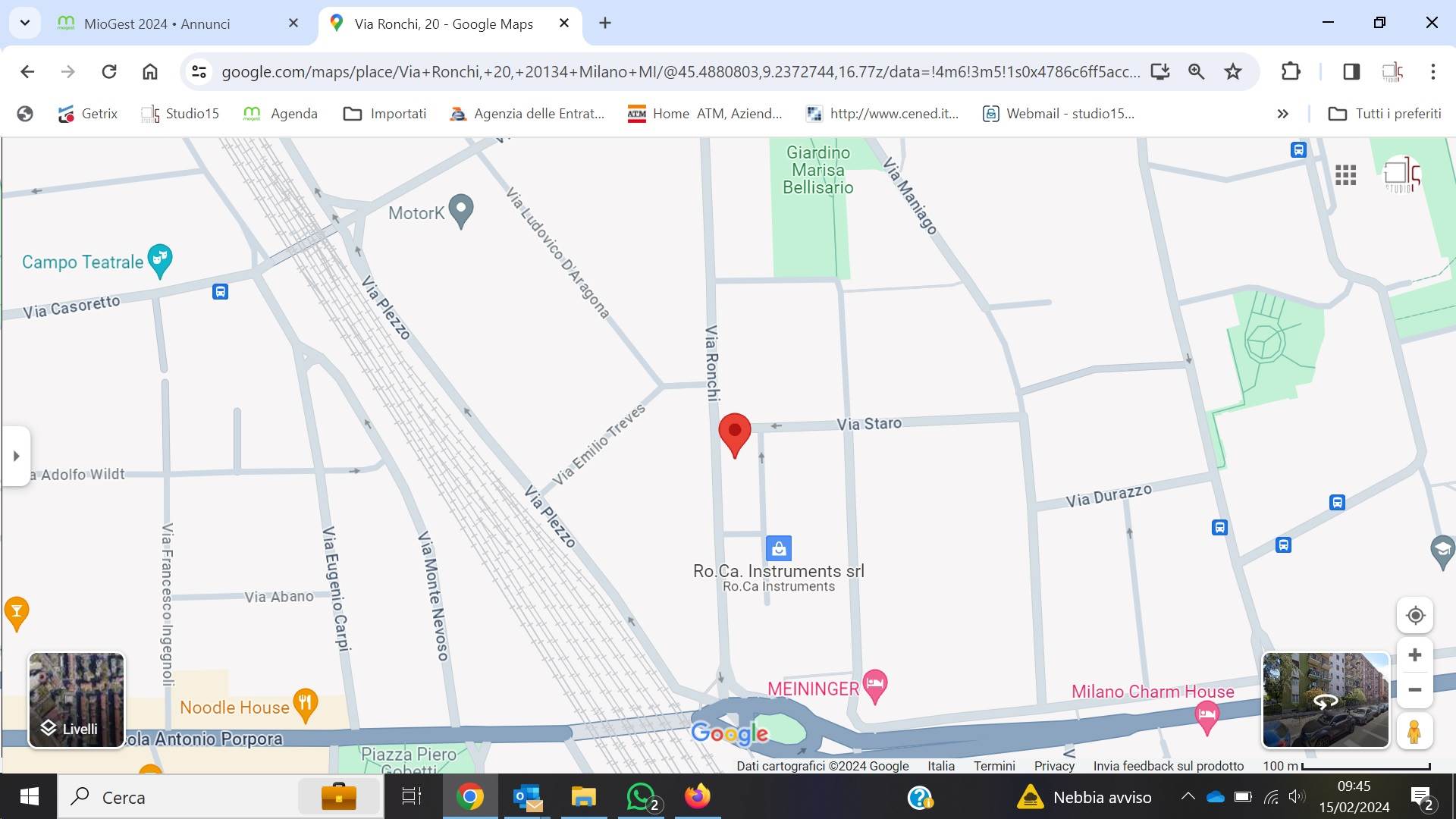The image size is (1456, 819).
Task: Toggle the Chrome side panel button
Action: 1351,71
